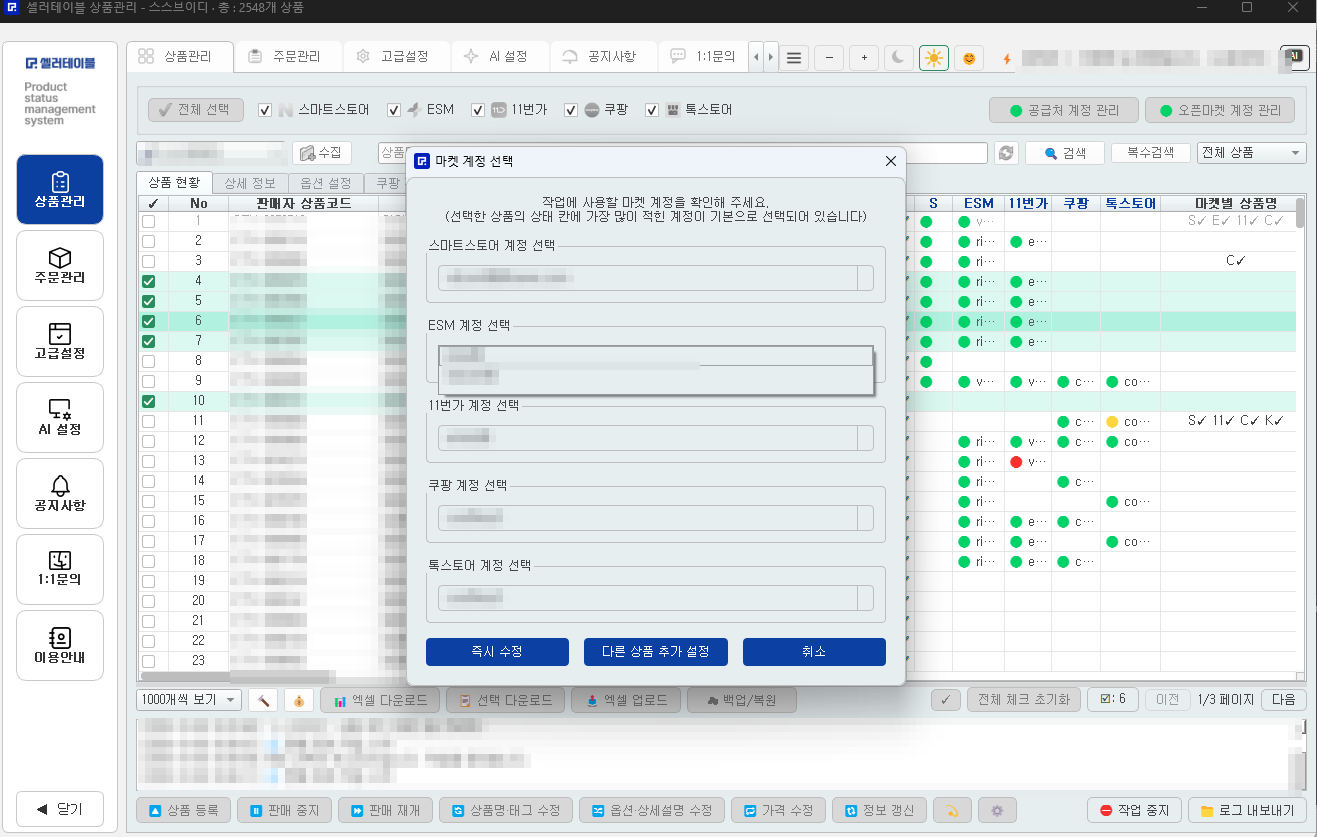
Task: Open AI 설정 in the left sidebar
Action: coord(60,417)
